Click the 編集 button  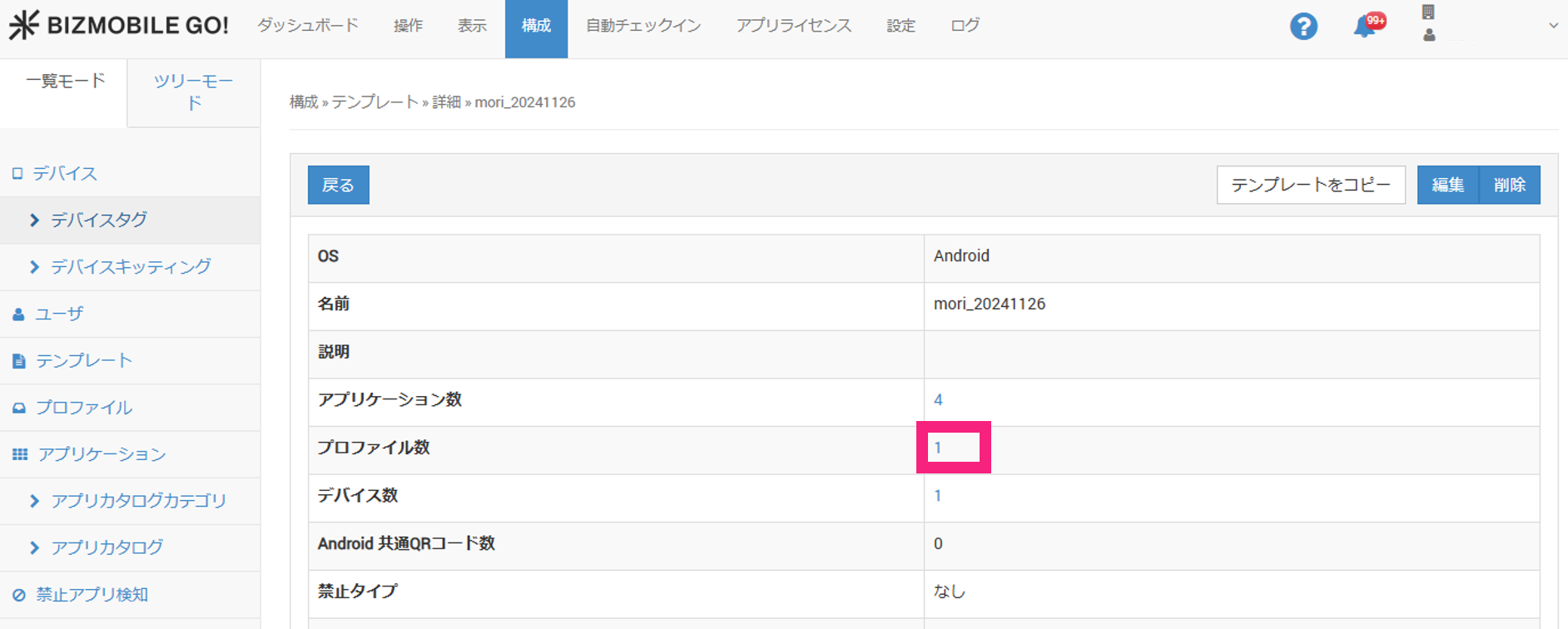coord(1447,185)
